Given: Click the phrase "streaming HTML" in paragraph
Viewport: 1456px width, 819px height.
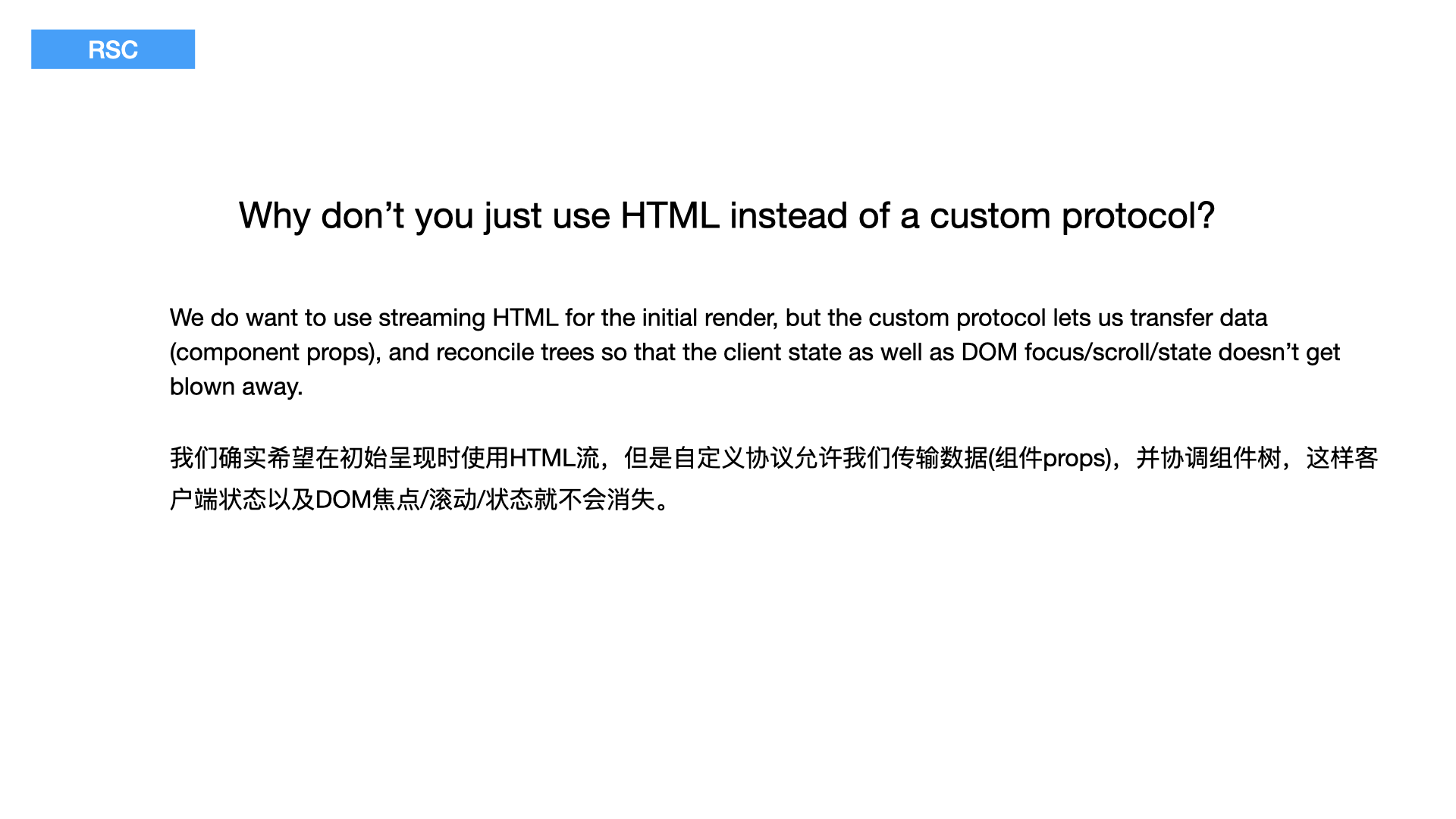Looking at the screenshot, I should (x=468, y=318).
